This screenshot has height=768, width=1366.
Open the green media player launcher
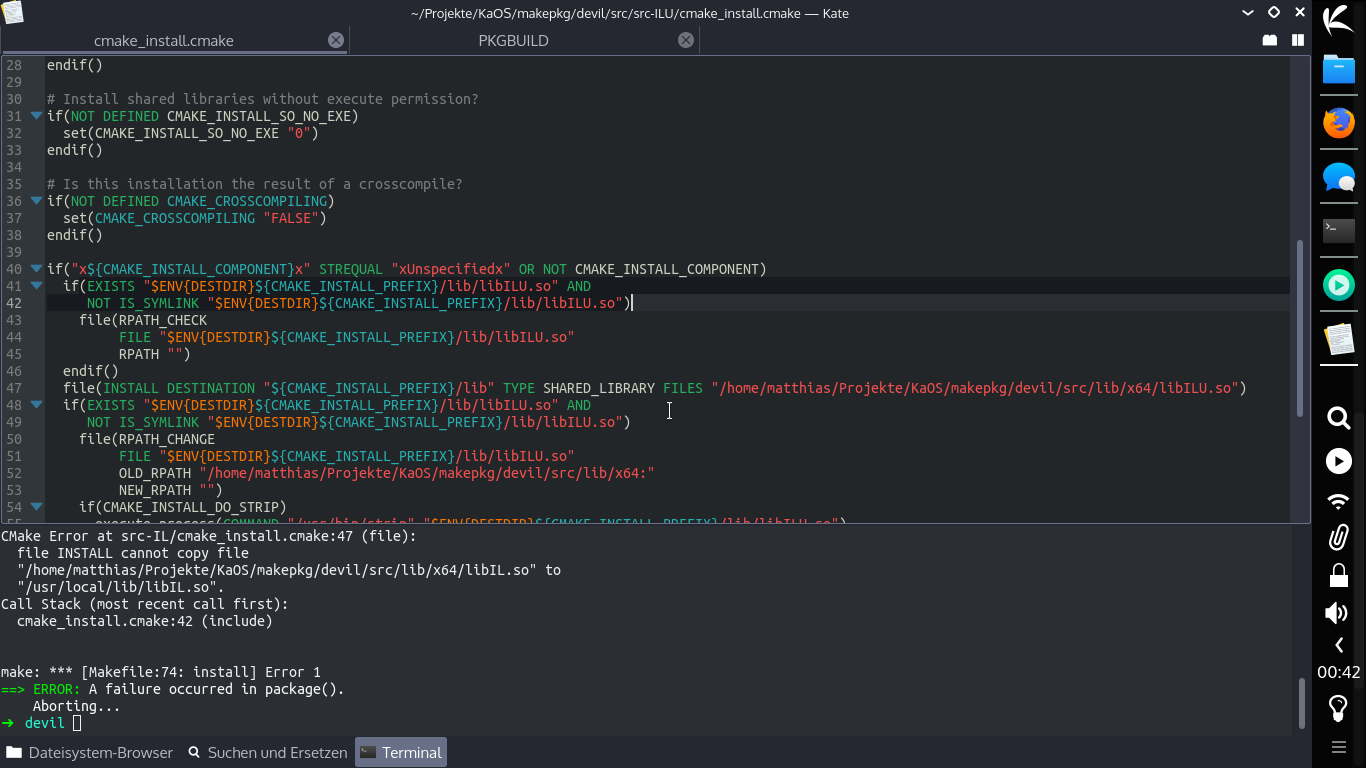[x=1339, y=285]
